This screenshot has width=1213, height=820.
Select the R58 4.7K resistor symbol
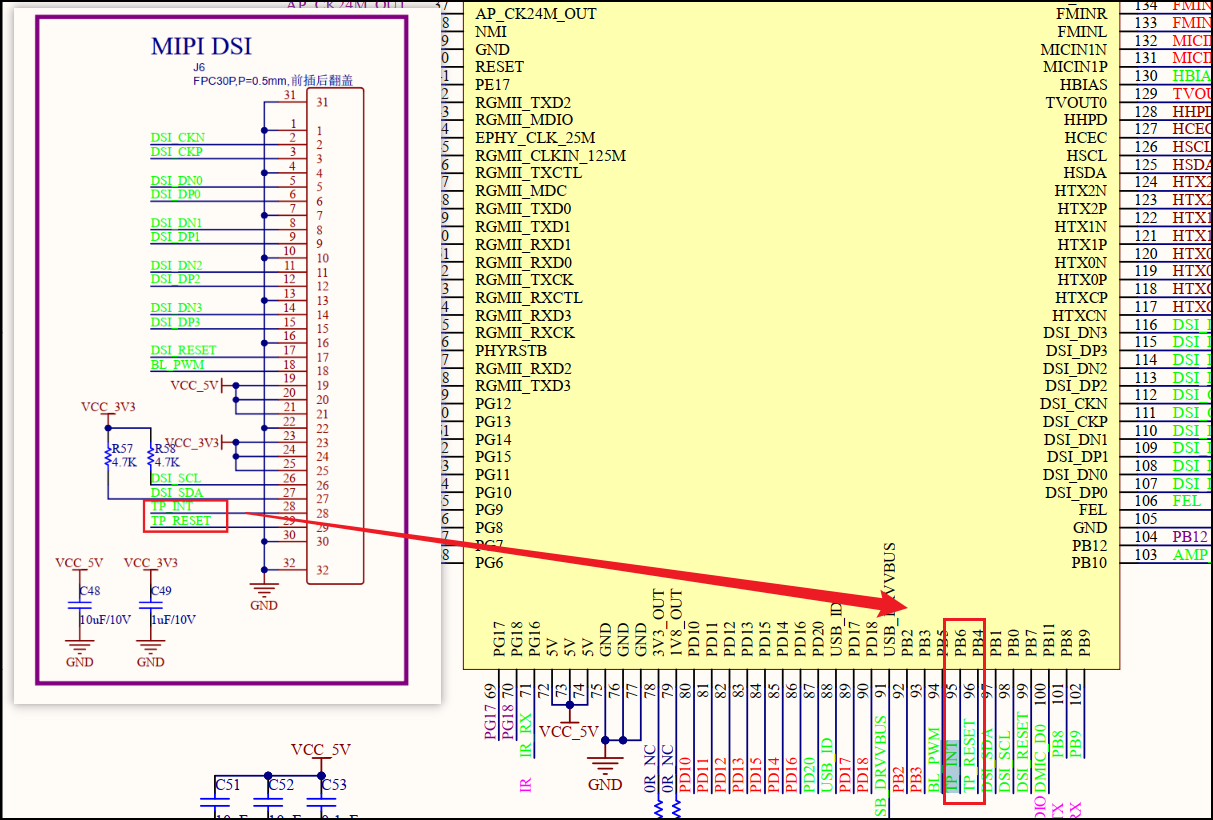(x=150, y=456)
